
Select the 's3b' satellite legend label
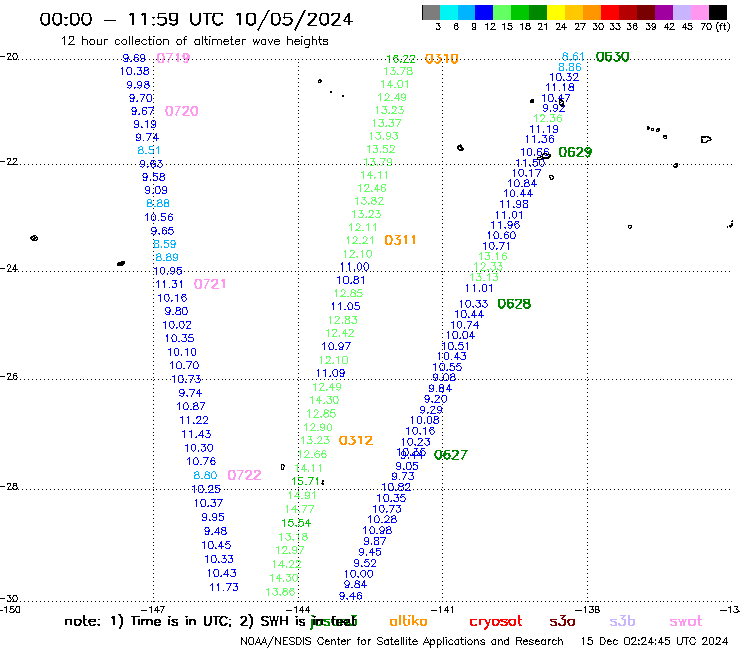[x=622, y=621]
